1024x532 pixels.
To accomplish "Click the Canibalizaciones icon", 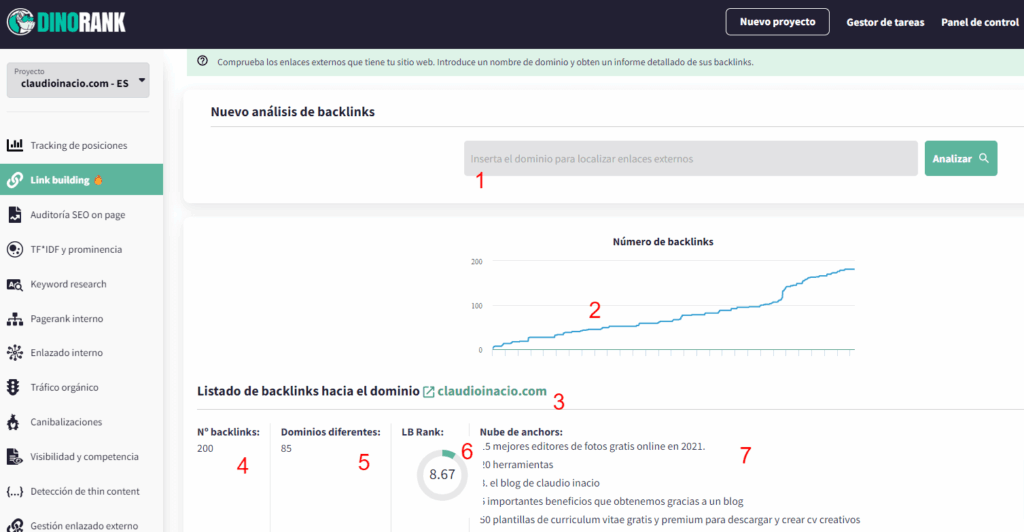I will tap(14, 422).
